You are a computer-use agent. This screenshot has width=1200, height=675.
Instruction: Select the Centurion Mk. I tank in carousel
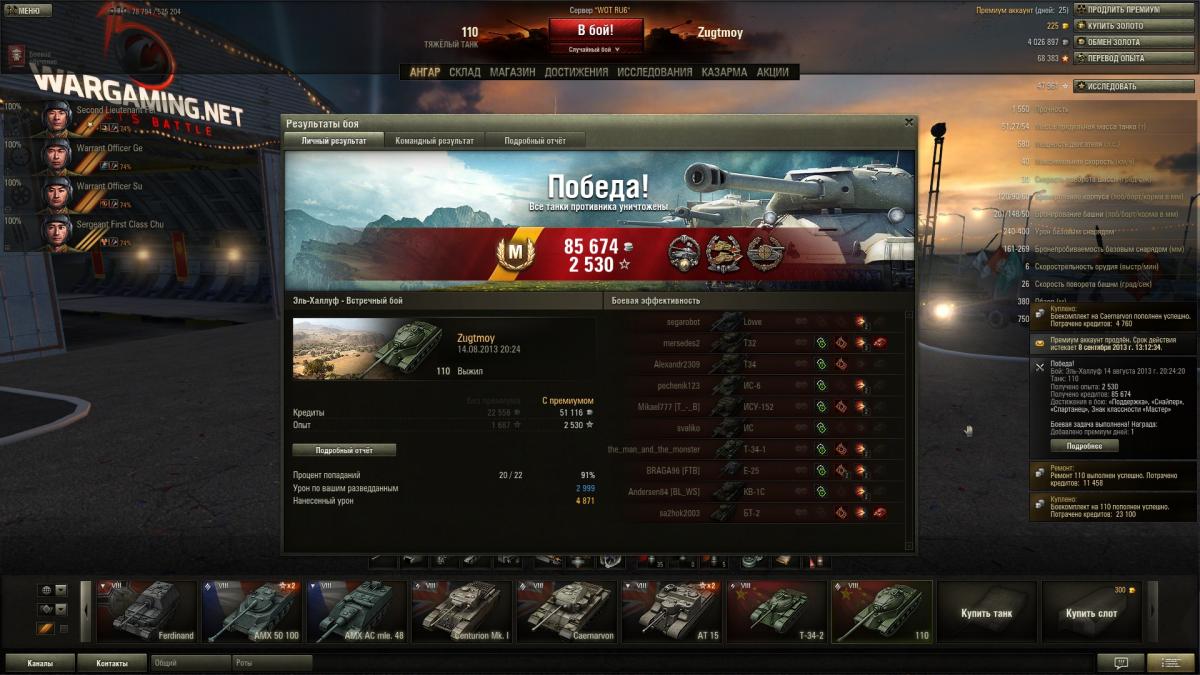click(x=462, y=612)
